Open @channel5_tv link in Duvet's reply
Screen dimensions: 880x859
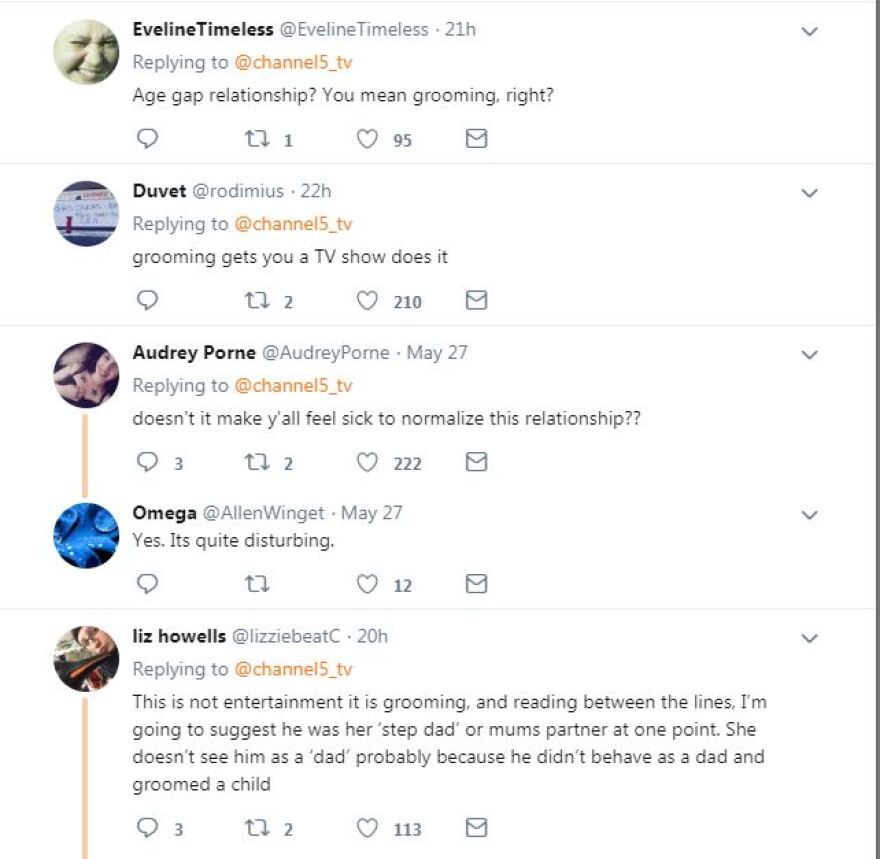(x=293, y=224)
